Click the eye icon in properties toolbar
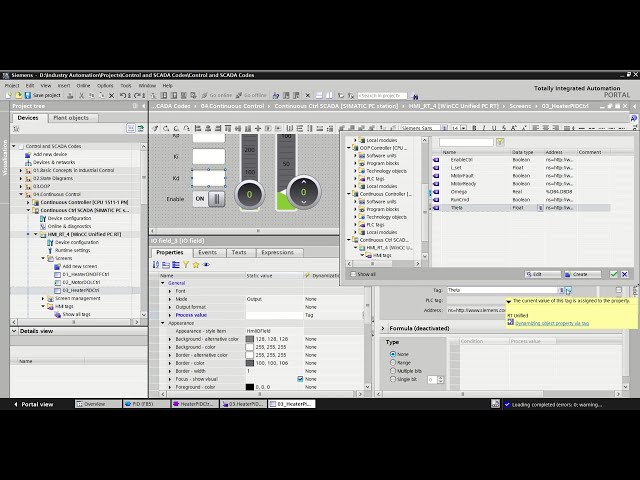Image resolution: width=640 pixels, height=480 pixels. (206, 265)
